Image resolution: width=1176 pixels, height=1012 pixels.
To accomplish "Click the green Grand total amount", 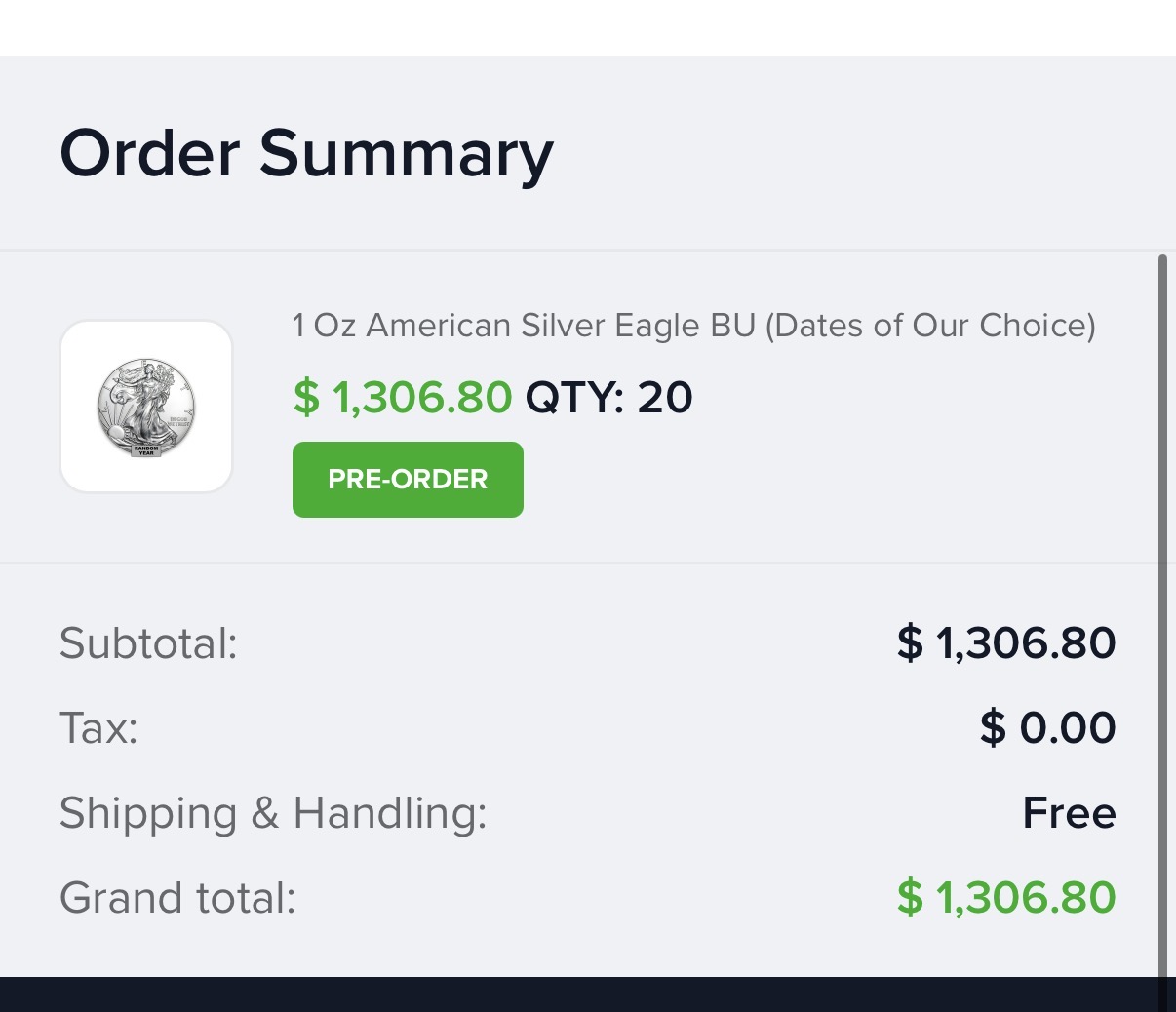I will (x=1006, y=898).
